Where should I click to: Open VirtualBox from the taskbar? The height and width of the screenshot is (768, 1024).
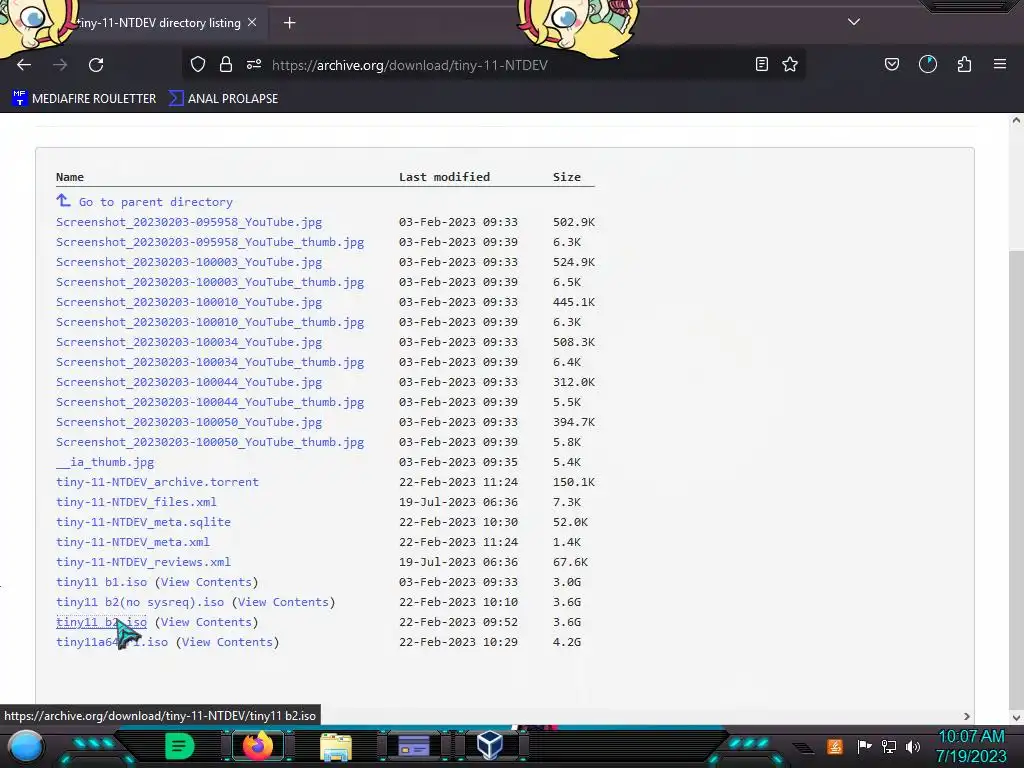490,745
